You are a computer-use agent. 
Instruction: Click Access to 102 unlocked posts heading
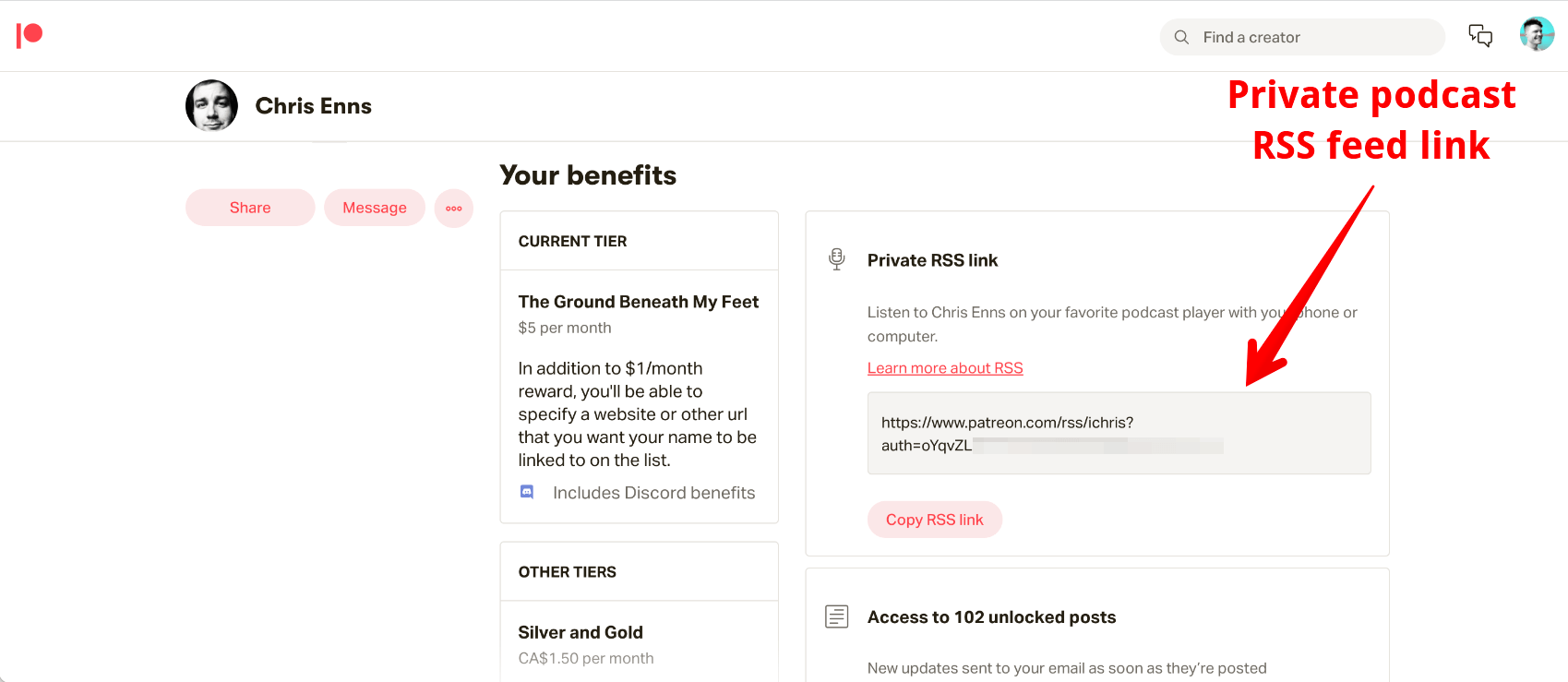pos(991,617)
